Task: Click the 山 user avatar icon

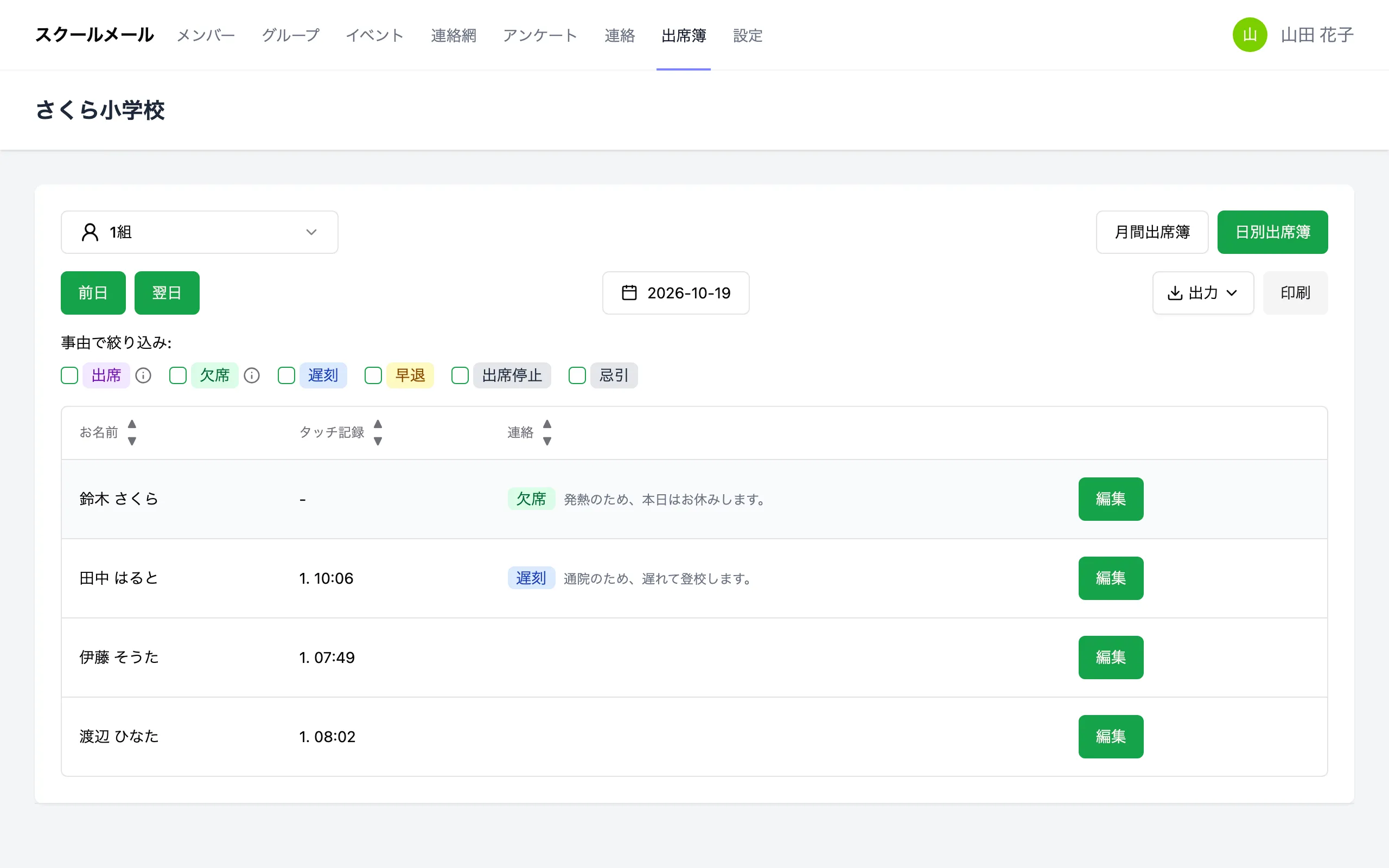Action: 1250,35
